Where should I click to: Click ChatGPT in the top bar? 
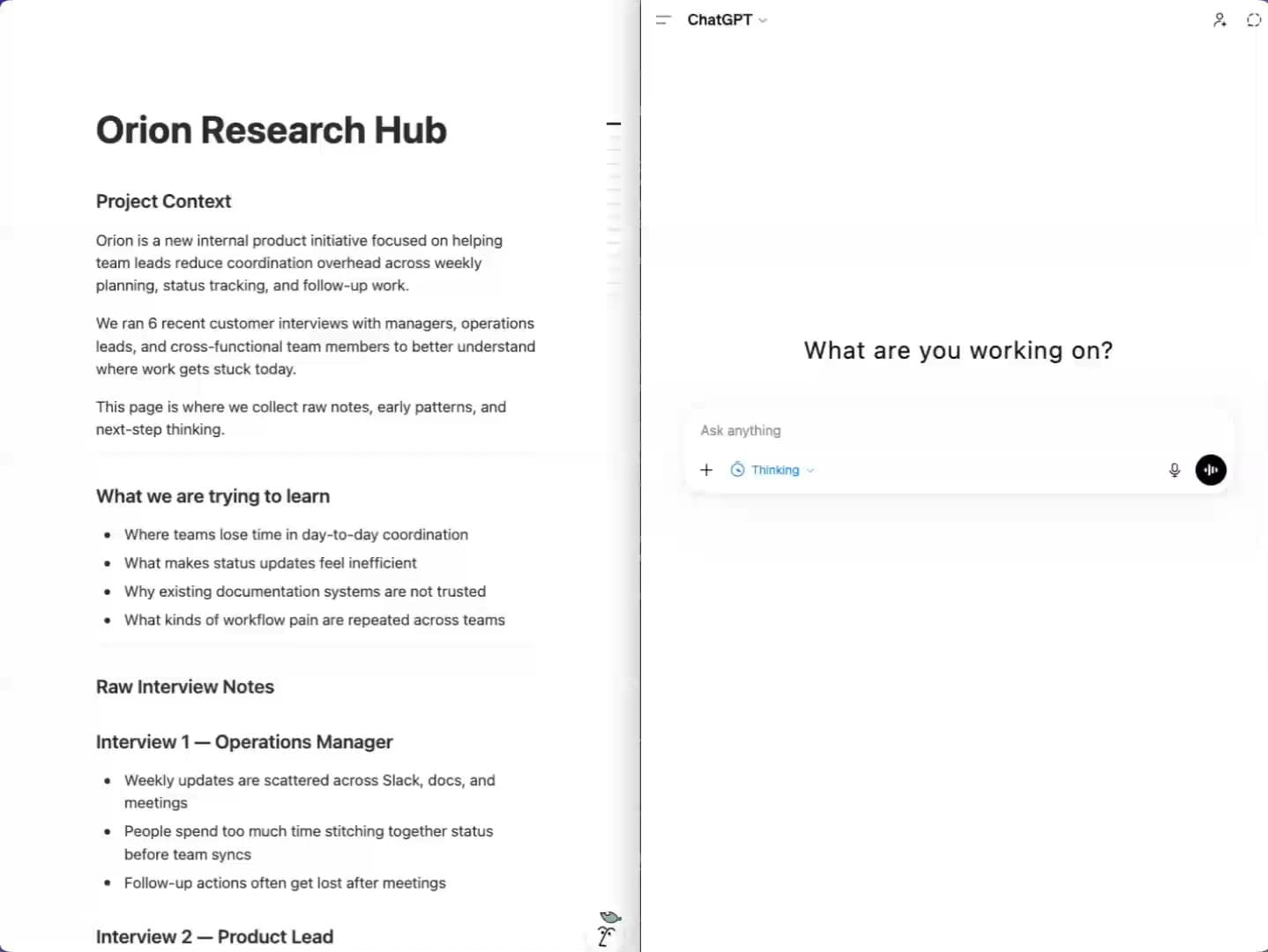coord(720,19)
